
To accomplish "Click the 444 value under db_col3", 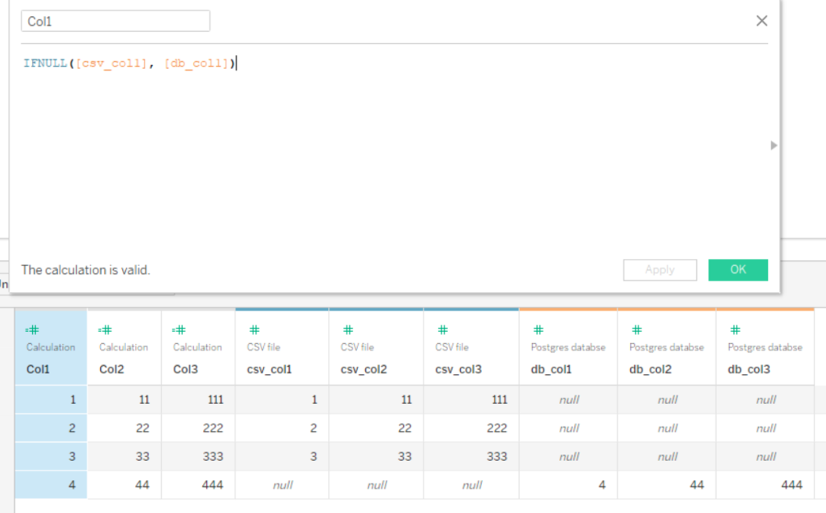I will [x=791, y=485].
